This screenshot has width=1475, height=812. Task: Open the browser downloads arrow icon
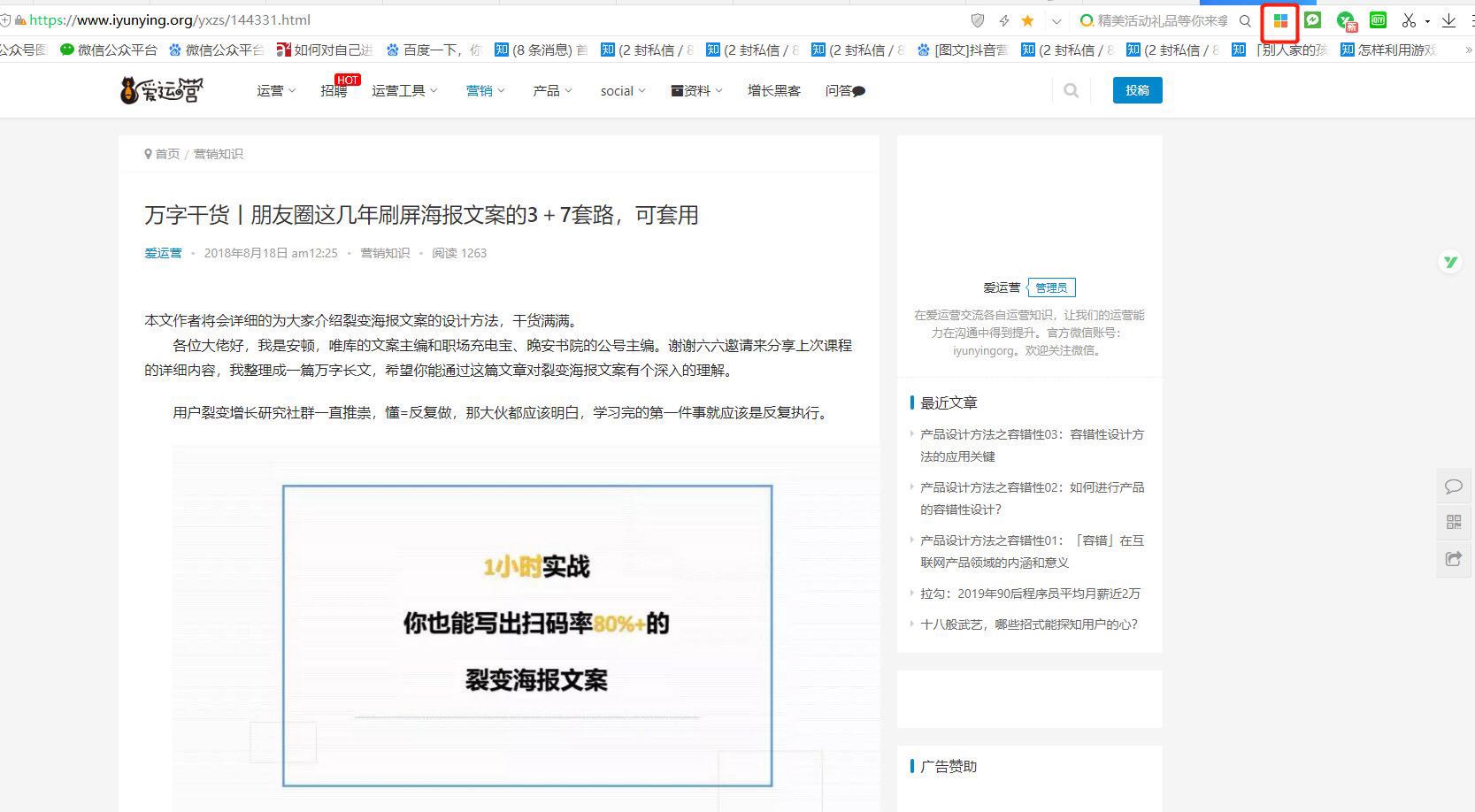click(1448, 20)
